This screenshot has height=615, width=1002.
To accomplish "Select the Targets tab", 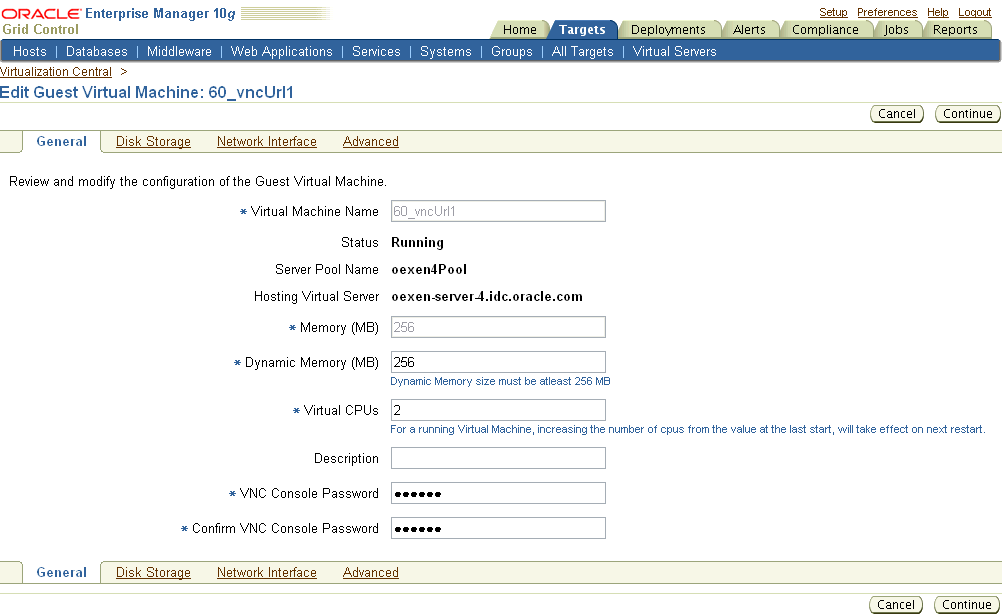I will (582, 29).
